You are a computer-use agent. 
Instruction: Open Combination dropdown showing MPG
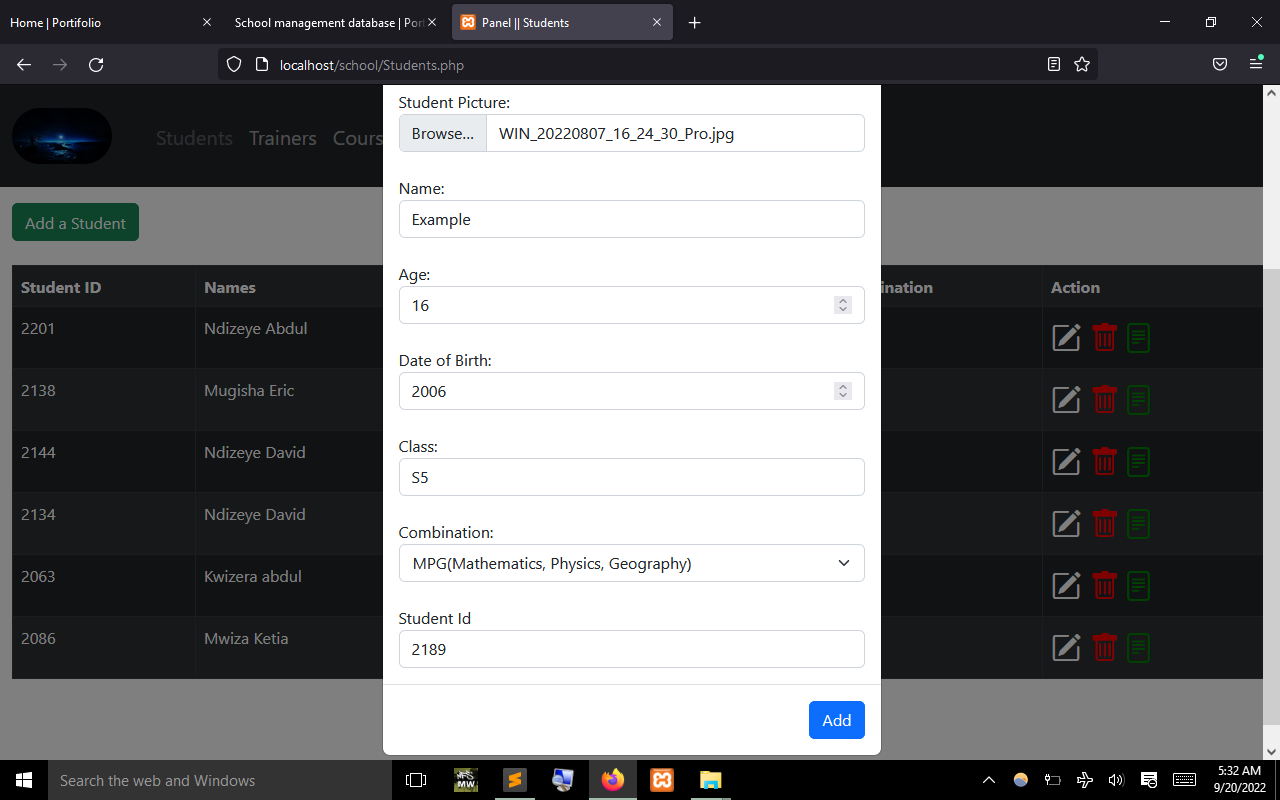coord(631,563)
